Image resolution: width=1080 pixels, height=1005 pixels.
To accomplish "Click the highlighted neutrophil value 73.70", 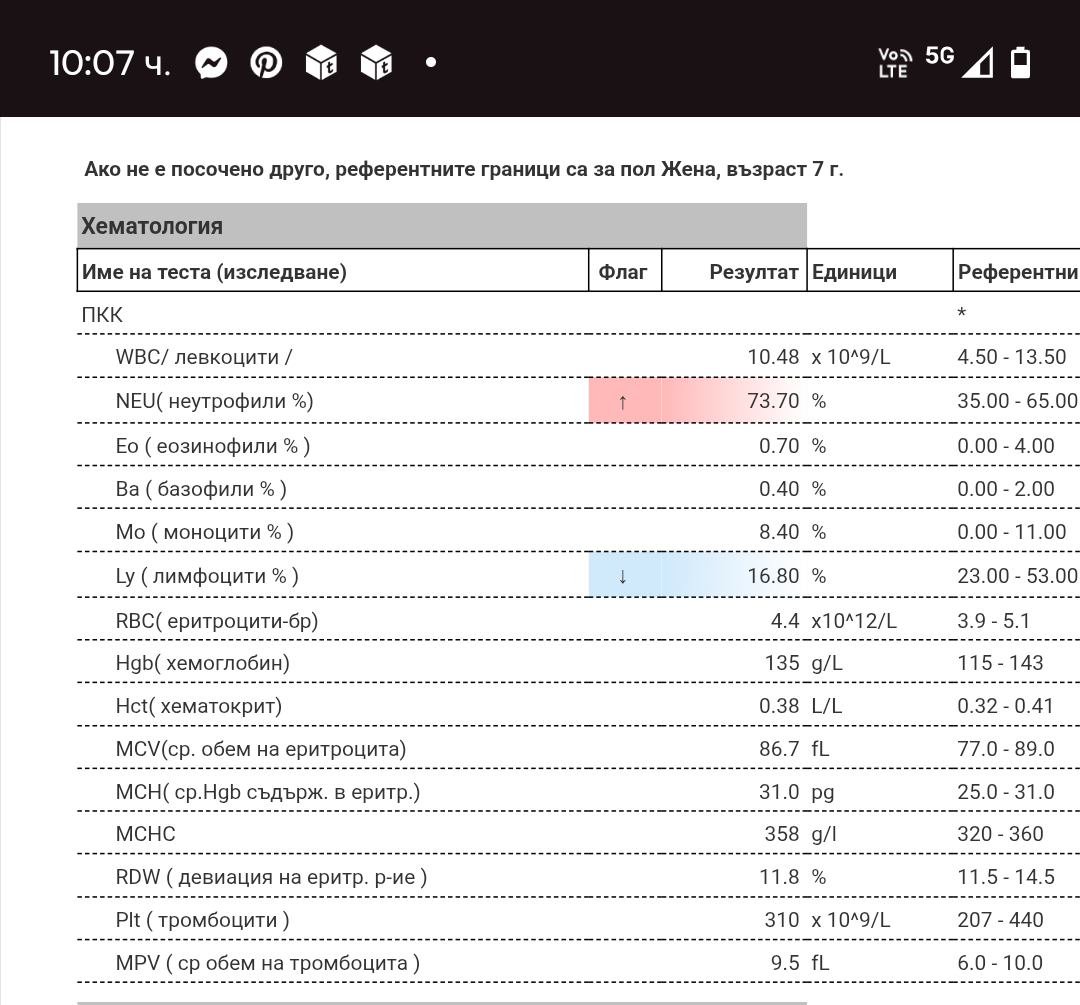I will 773,401.
